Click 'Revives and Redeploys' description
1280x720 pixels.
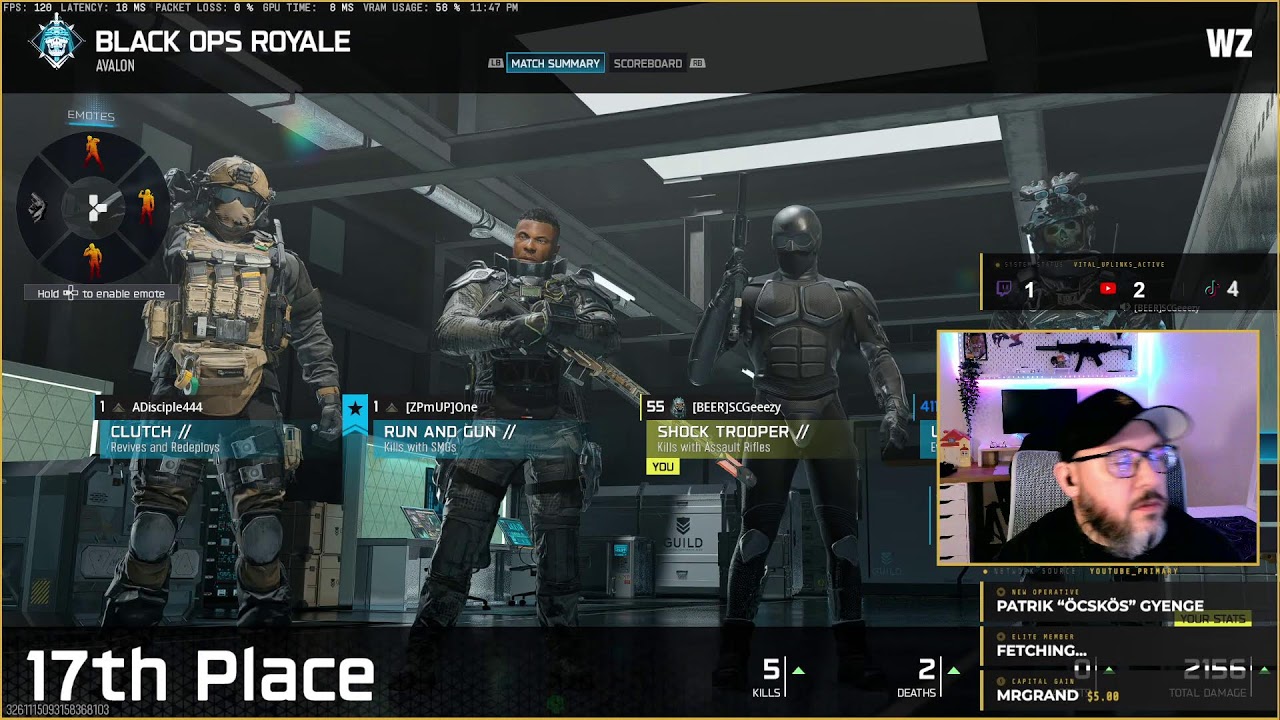(x=165, y=448)
